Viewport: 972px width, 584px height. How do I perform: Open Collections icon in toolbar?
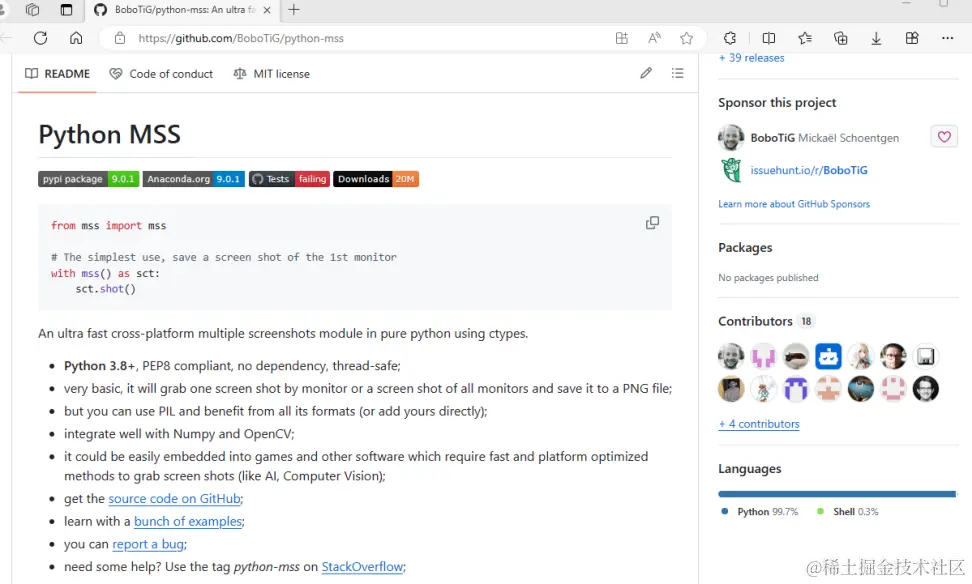841,38
